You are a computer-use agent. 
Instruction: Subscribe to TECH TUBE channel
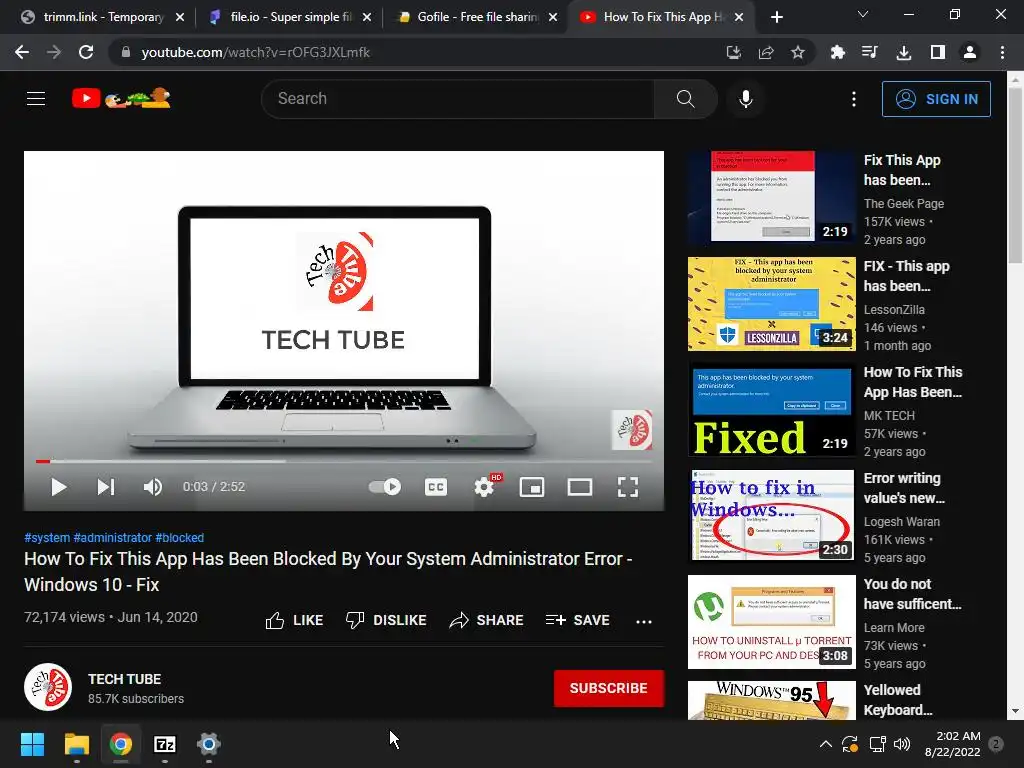[609, 688]
